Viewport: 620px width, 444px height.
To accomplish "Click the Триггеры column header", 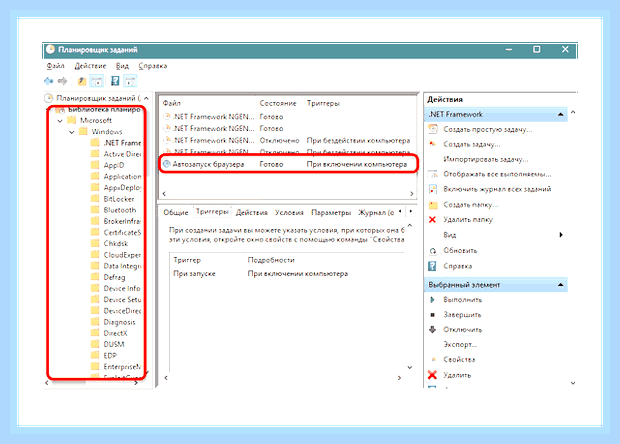I will pyautogui.click(x=323, y=103).
